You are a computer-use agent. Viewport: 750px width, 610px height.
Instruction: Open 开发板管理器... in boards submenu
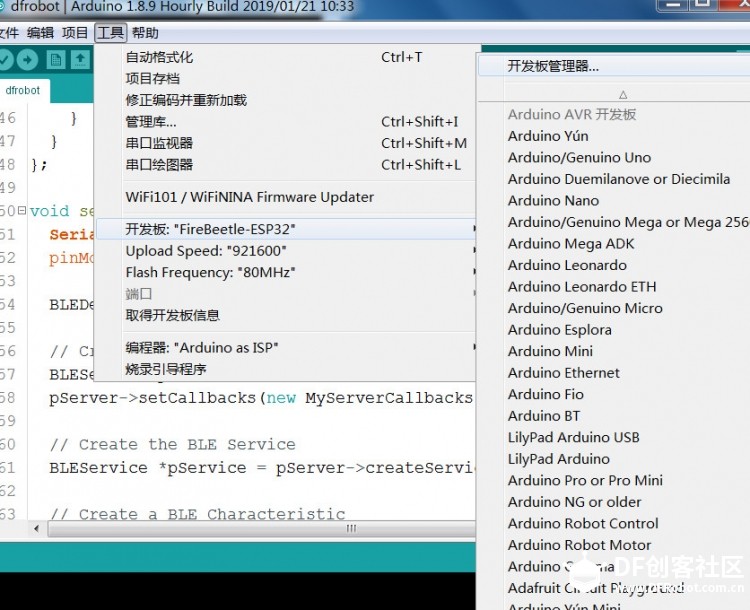[614, 66]
